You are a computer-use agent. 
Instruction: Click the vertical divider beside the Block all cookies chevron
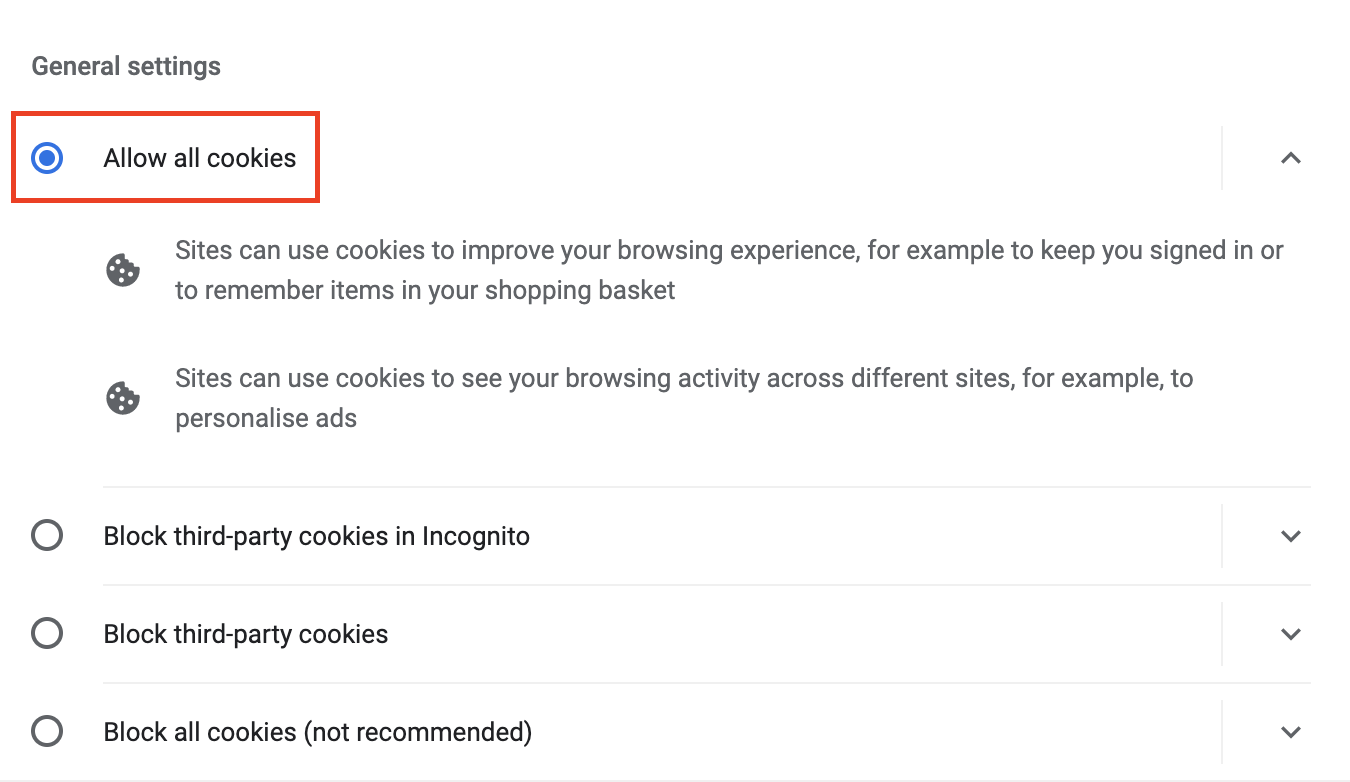coord(1222,732)
